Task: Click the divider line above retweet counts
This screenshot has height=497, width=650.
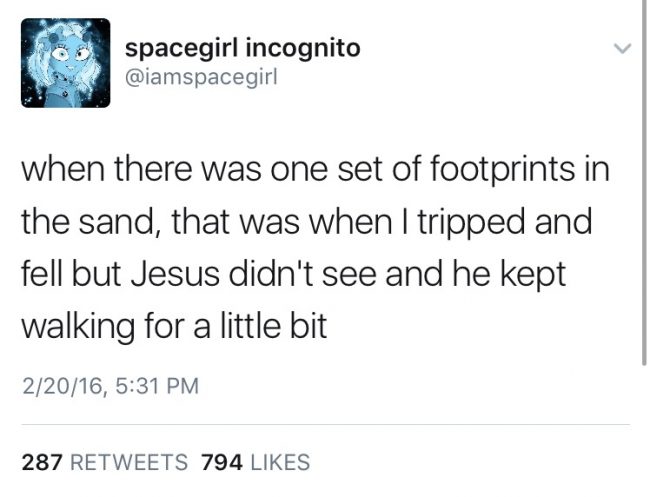Action: pos(325,424)
